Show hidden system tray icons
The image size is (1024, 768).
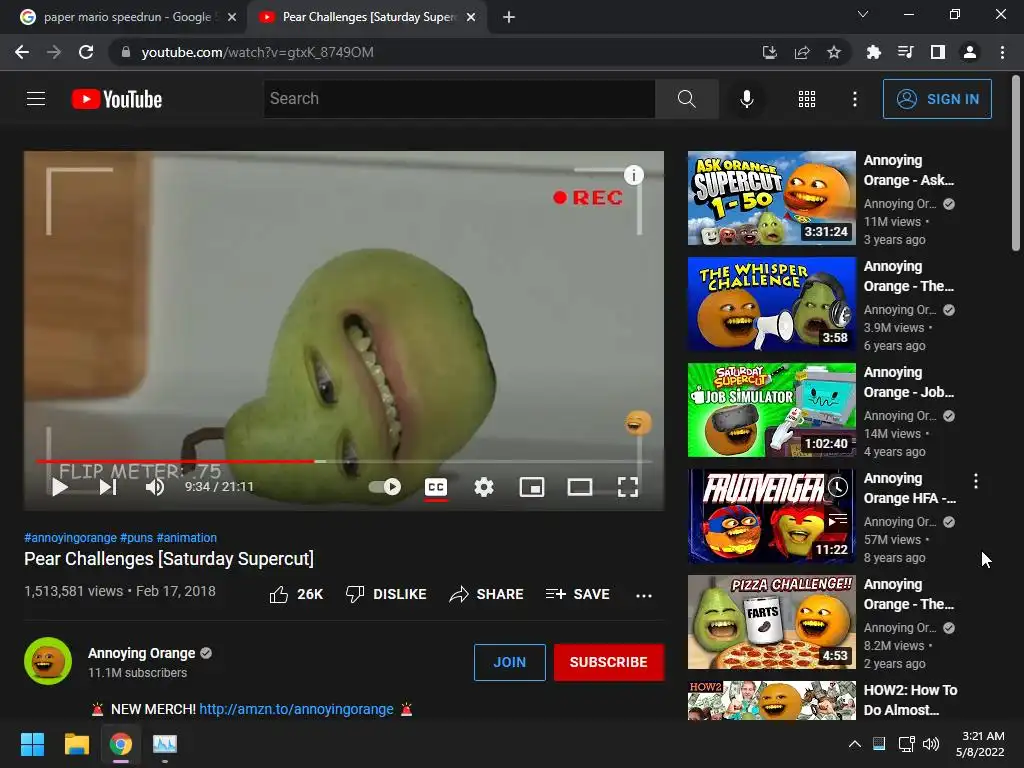[x=854, y=744]
